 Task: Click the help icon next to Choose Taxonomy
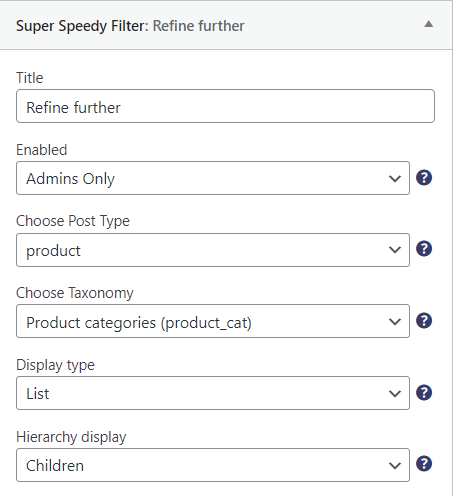pyautogui.click(x=424, y=321)
